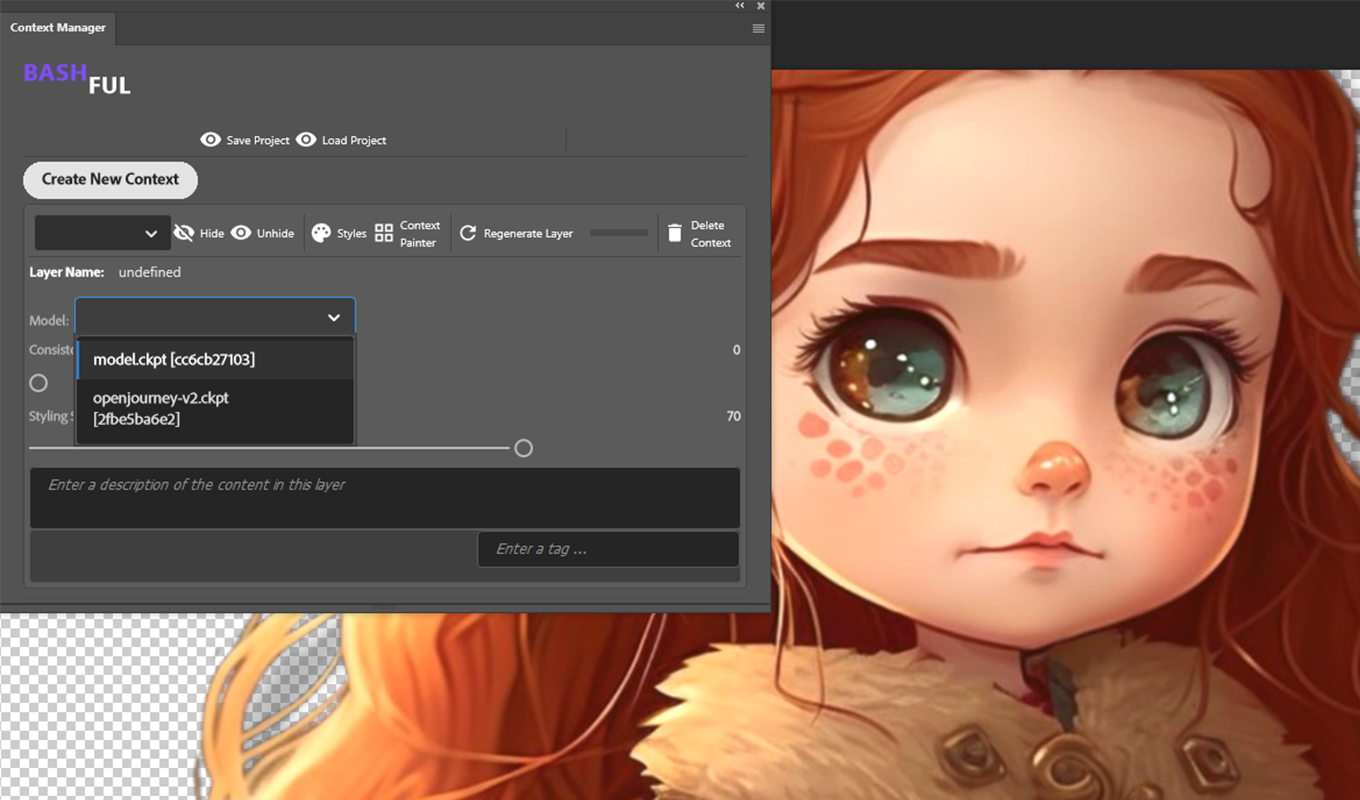The image size is (1360, 800).
Task: Switch to the Context Manager tab
Action: coord(58,28)
